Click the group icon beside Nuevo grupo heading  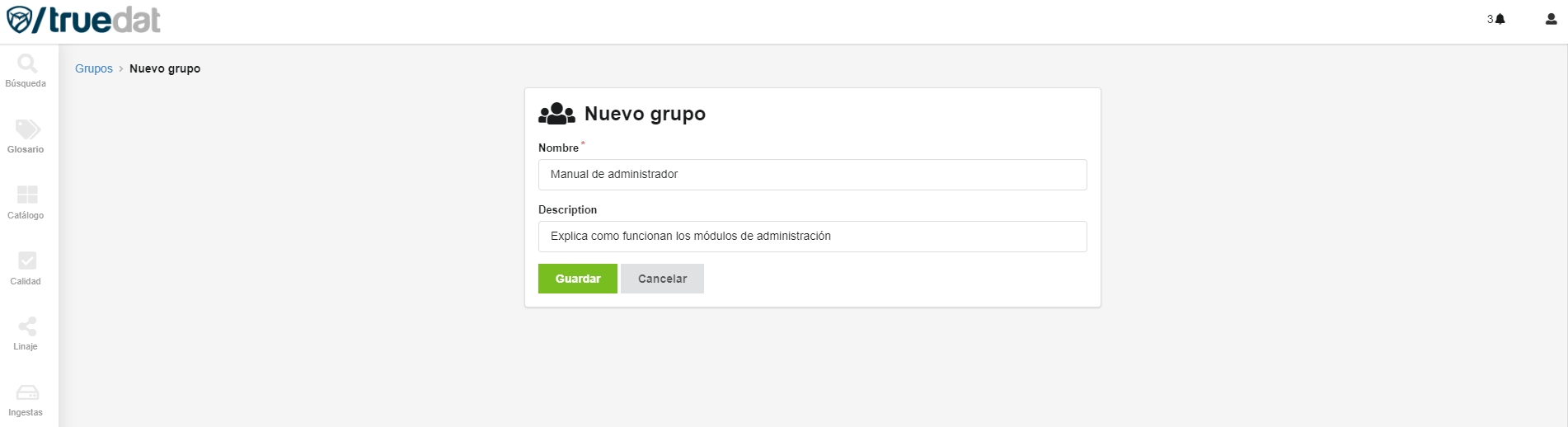556,114
